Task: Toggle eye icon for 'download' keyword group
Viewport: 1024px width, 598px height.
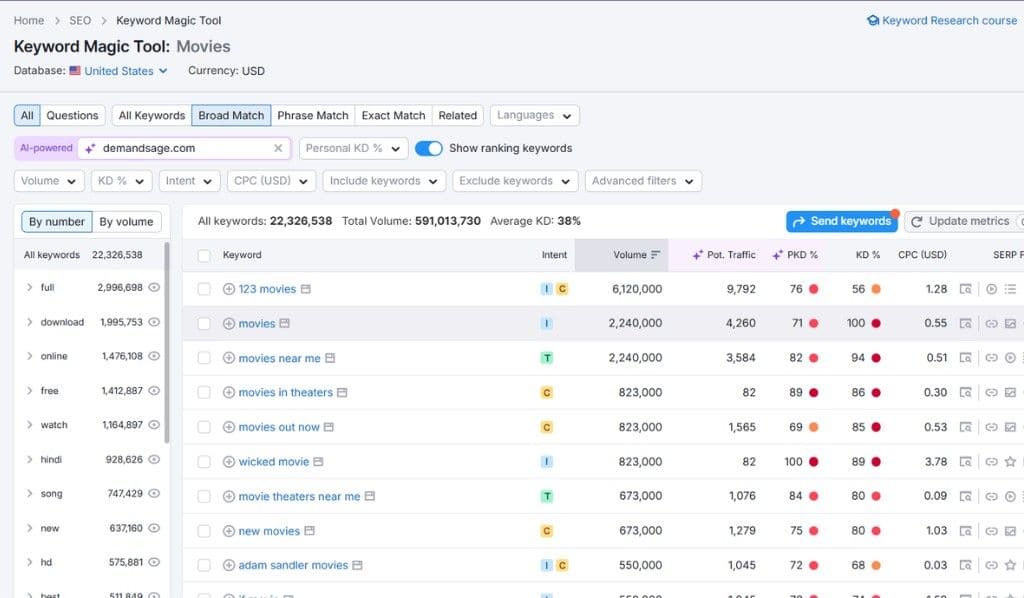Action: point(154,322)
